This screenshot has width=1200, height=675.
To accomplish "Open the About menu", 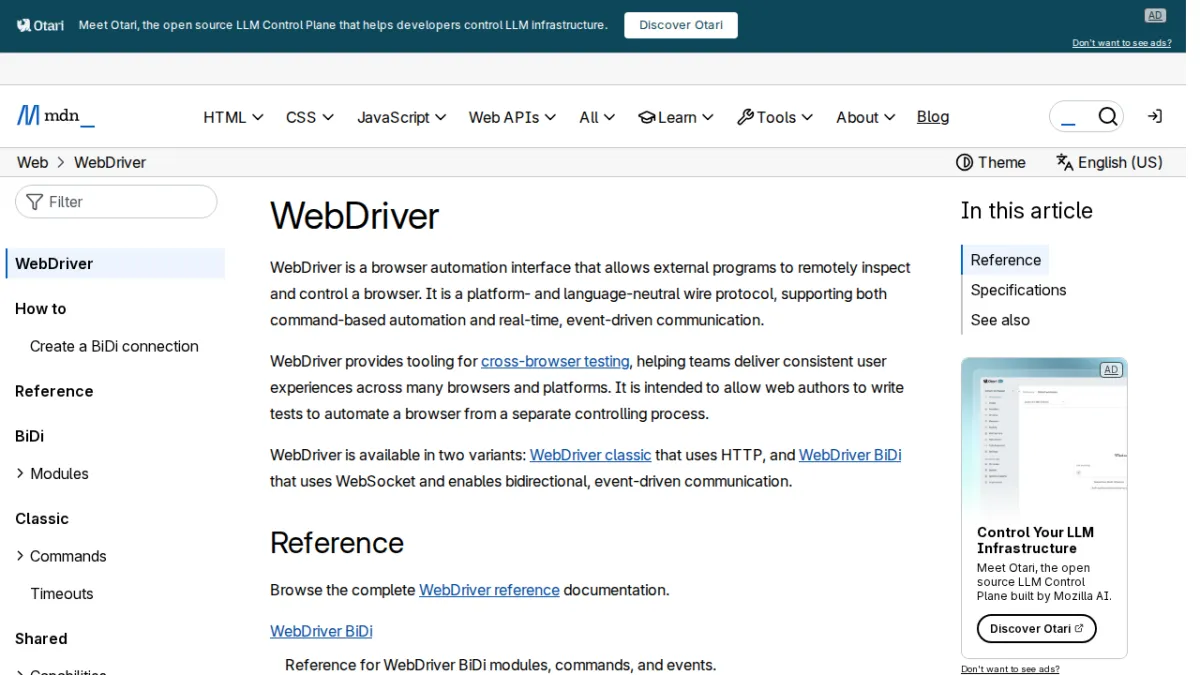I will pos(866,117).
